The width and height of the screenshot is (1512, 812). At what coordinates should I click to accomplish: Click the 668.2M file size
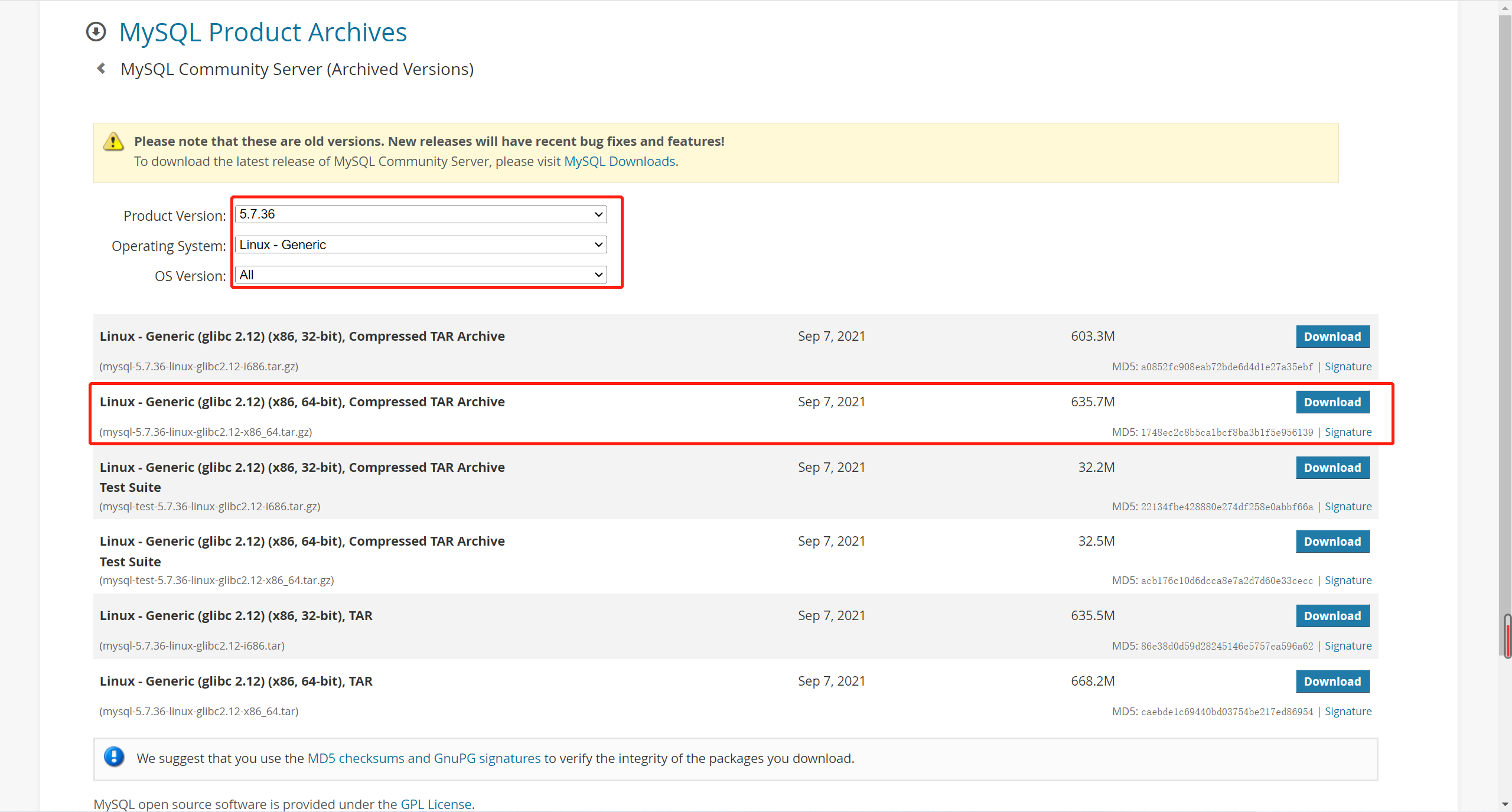click(x=1093, y=681)
